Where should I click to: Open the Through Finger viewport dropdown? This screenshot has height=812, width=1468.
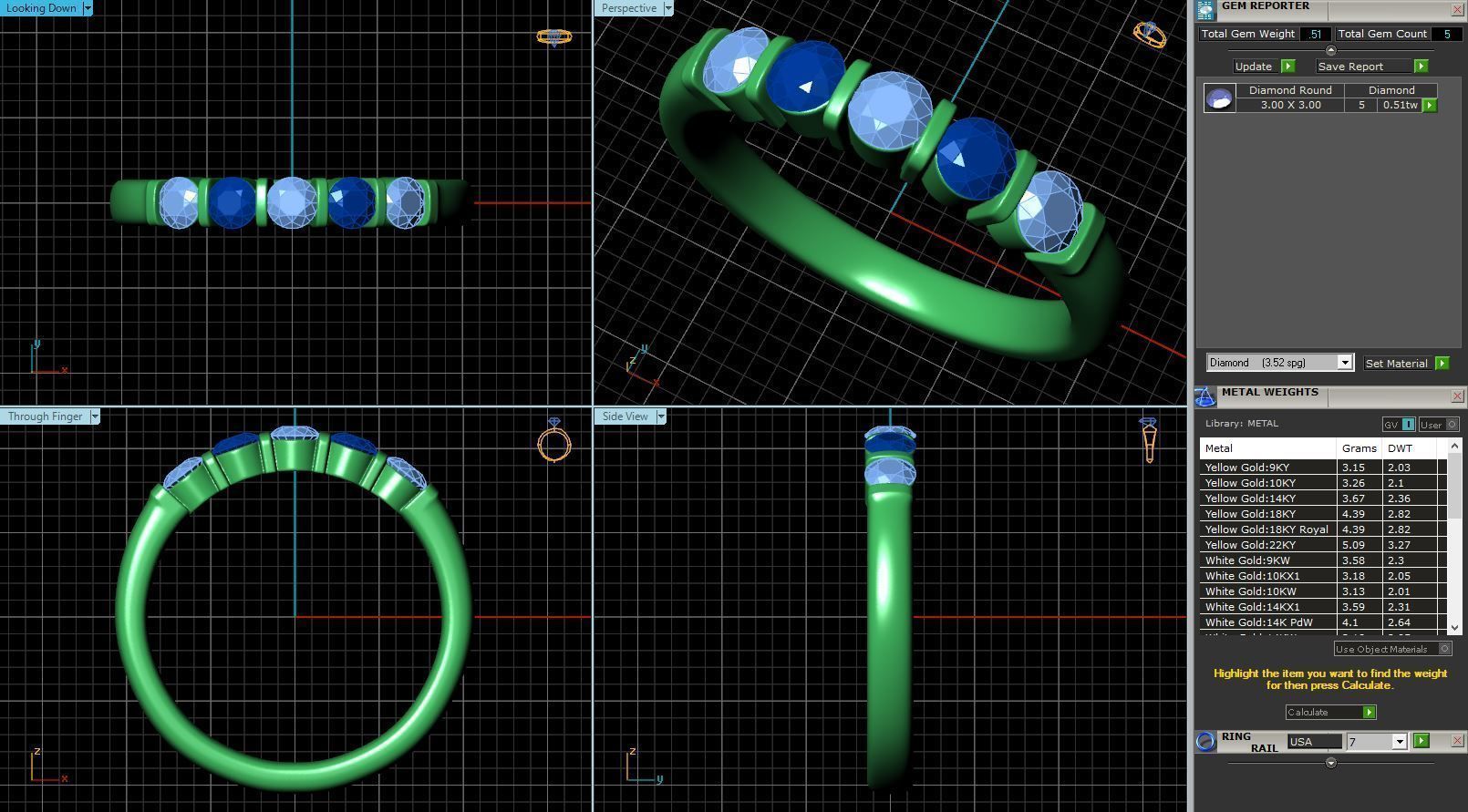click(94, 416)
